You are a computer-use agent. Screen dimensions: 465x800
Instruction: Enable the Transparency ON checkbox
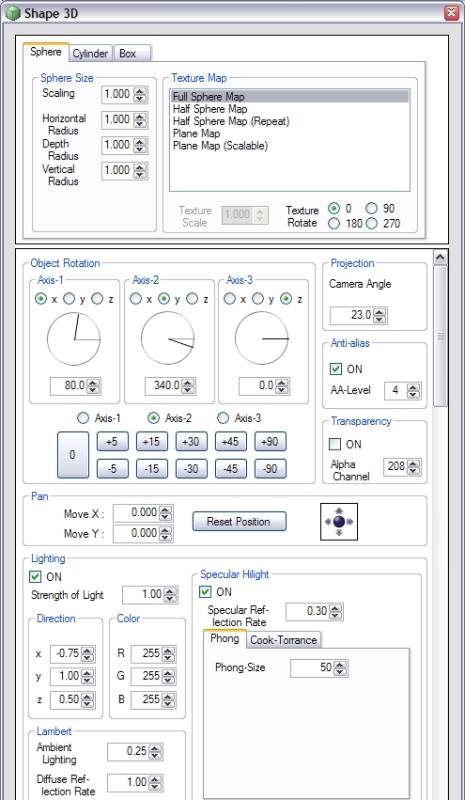[x=335, y=444]
